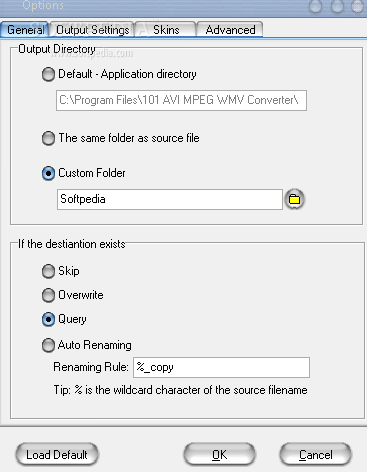Click the Load Default button
This screenshot has width=367, height=472.
57,455
